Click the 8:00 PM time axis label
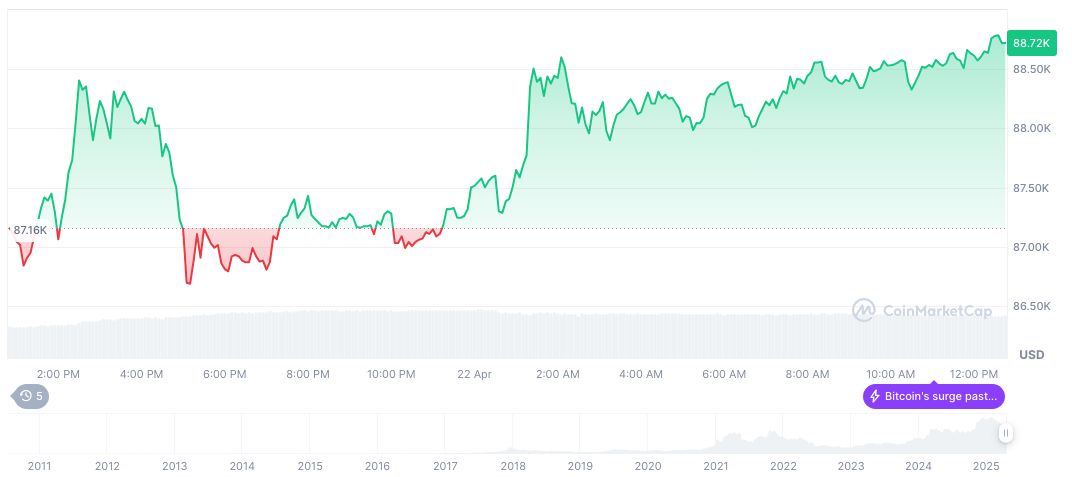This screenshot has width=1072, height=477. (308, 374)
